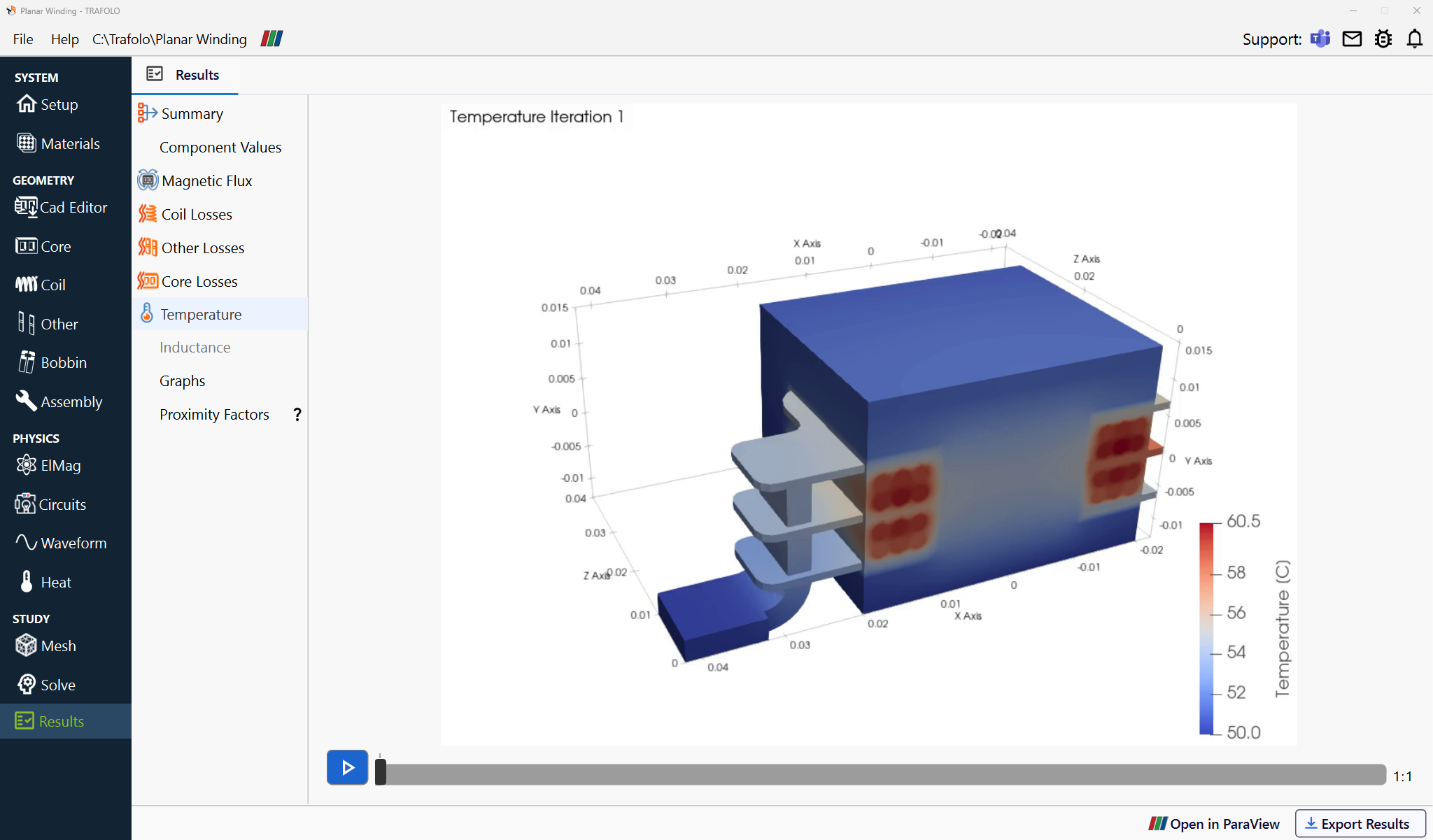Open email support via envelope icon
1433x840 pixels.
point(1352,38)
